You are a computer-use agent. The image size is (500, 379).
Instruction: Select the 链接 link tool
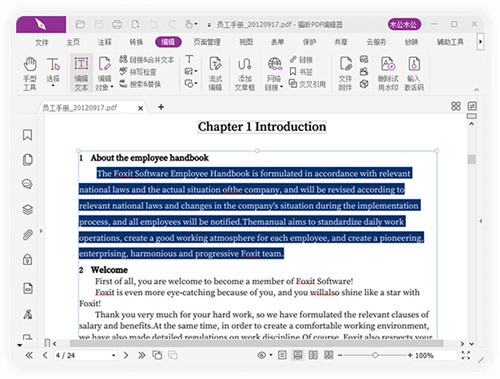tap(301, 60)
